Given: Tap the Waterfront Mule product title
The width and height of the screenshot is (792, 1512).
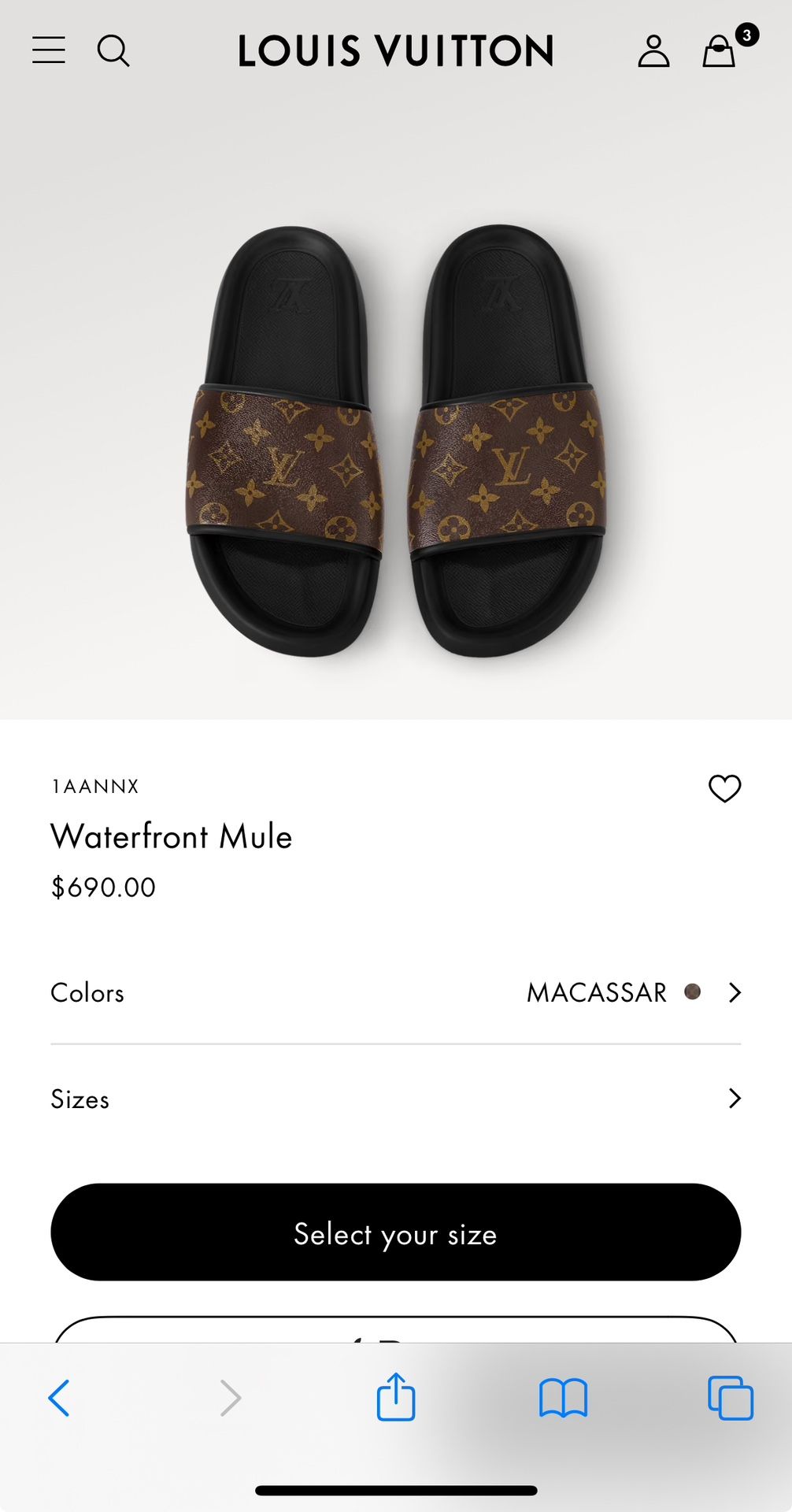Looking at the screenshot, I should tap(172, 836).
